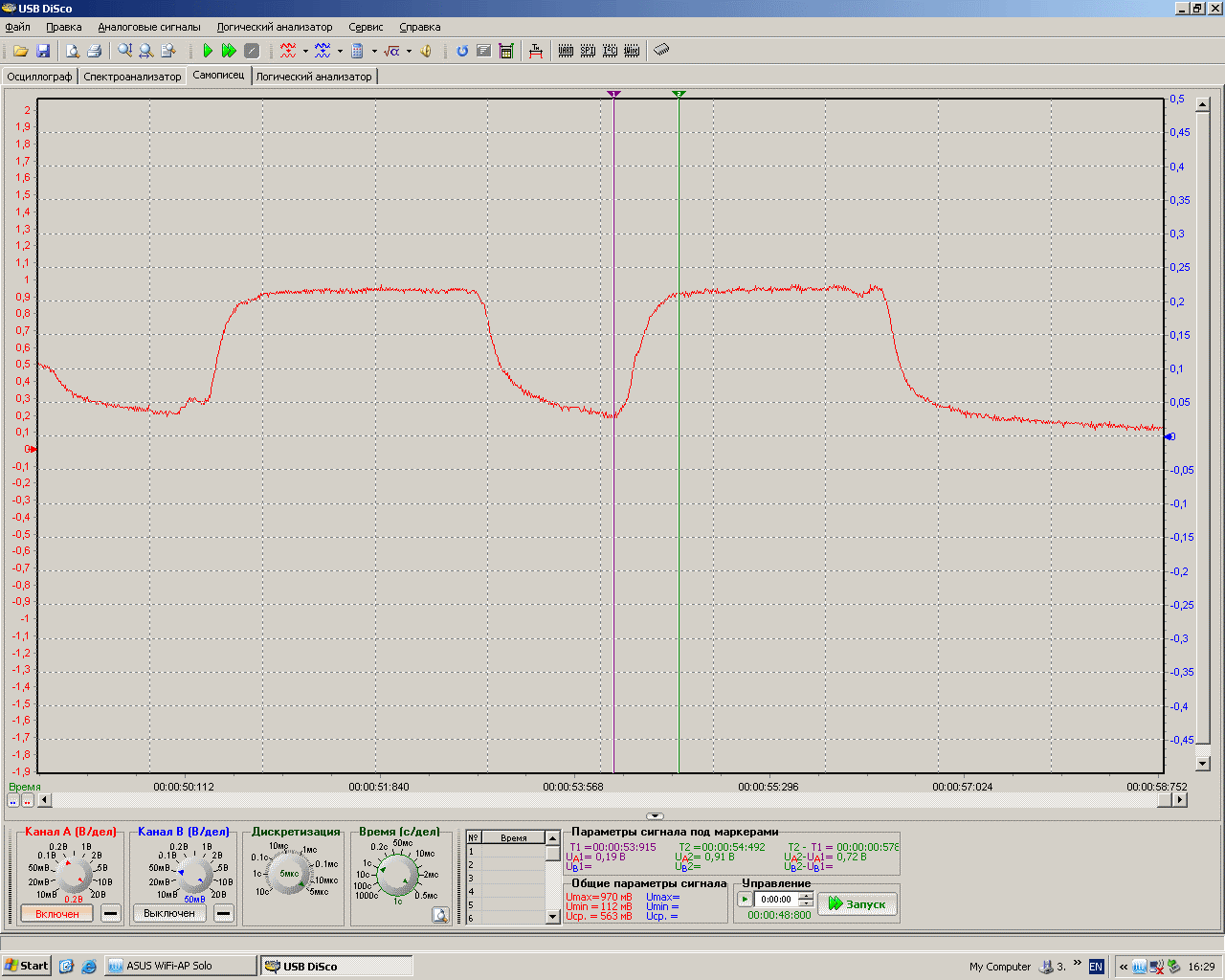Click the Print icon in toolbar
This screenshot has height=980, width=1225.
pyautogui.click(x=95, y=51)
